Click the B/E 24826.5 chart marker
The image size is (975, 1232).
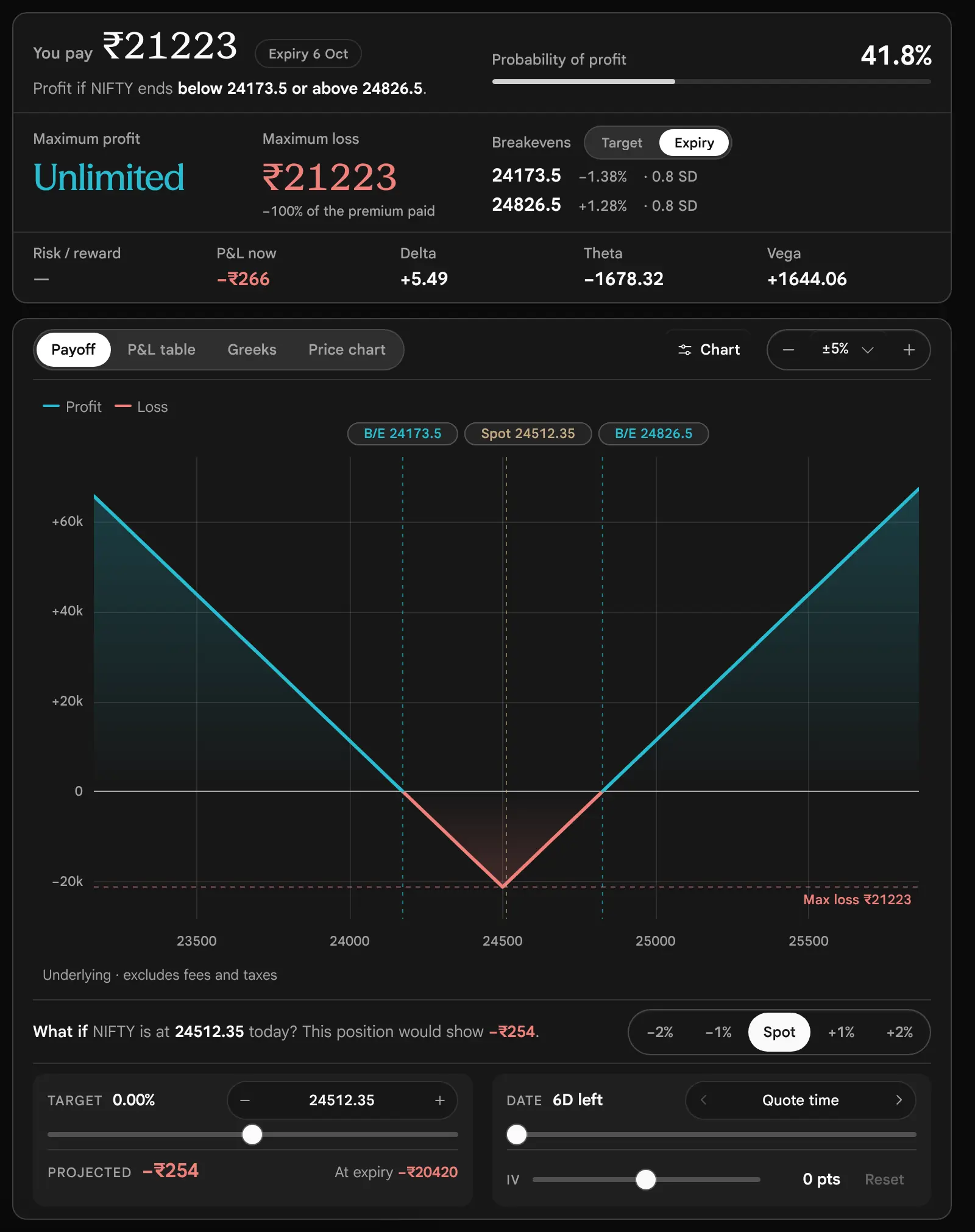click(654, 434)
